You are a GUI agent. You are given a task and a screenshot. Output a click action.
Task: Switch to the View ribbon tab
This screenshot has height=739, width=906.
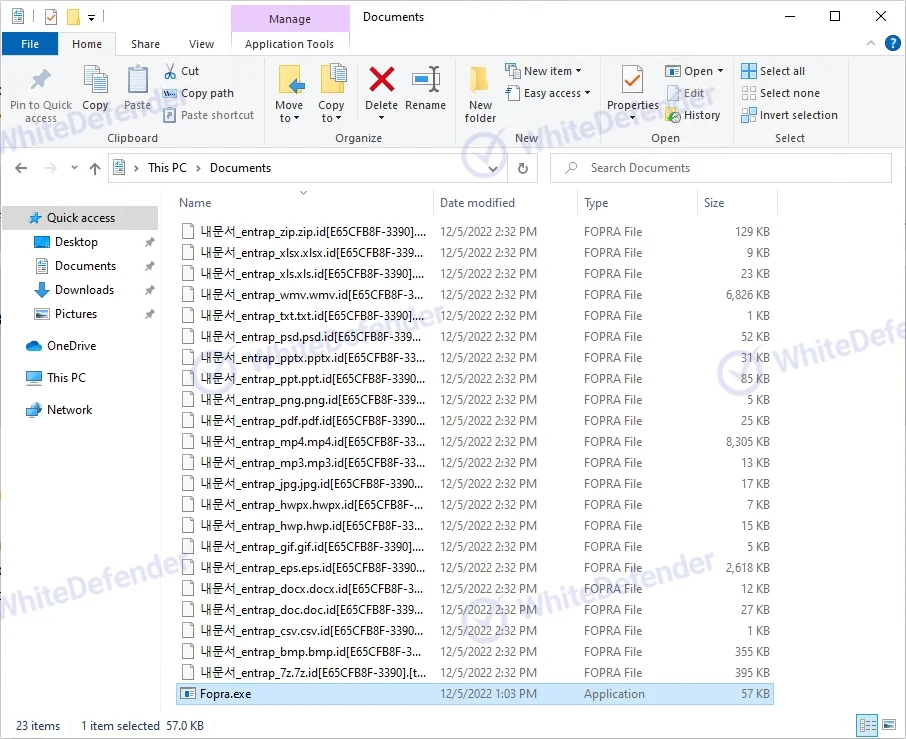tap(202, 44)
